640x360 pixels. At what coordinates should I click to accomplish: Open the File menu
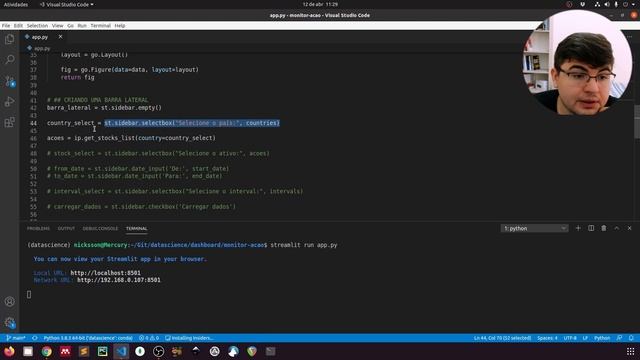coord(6,25)
